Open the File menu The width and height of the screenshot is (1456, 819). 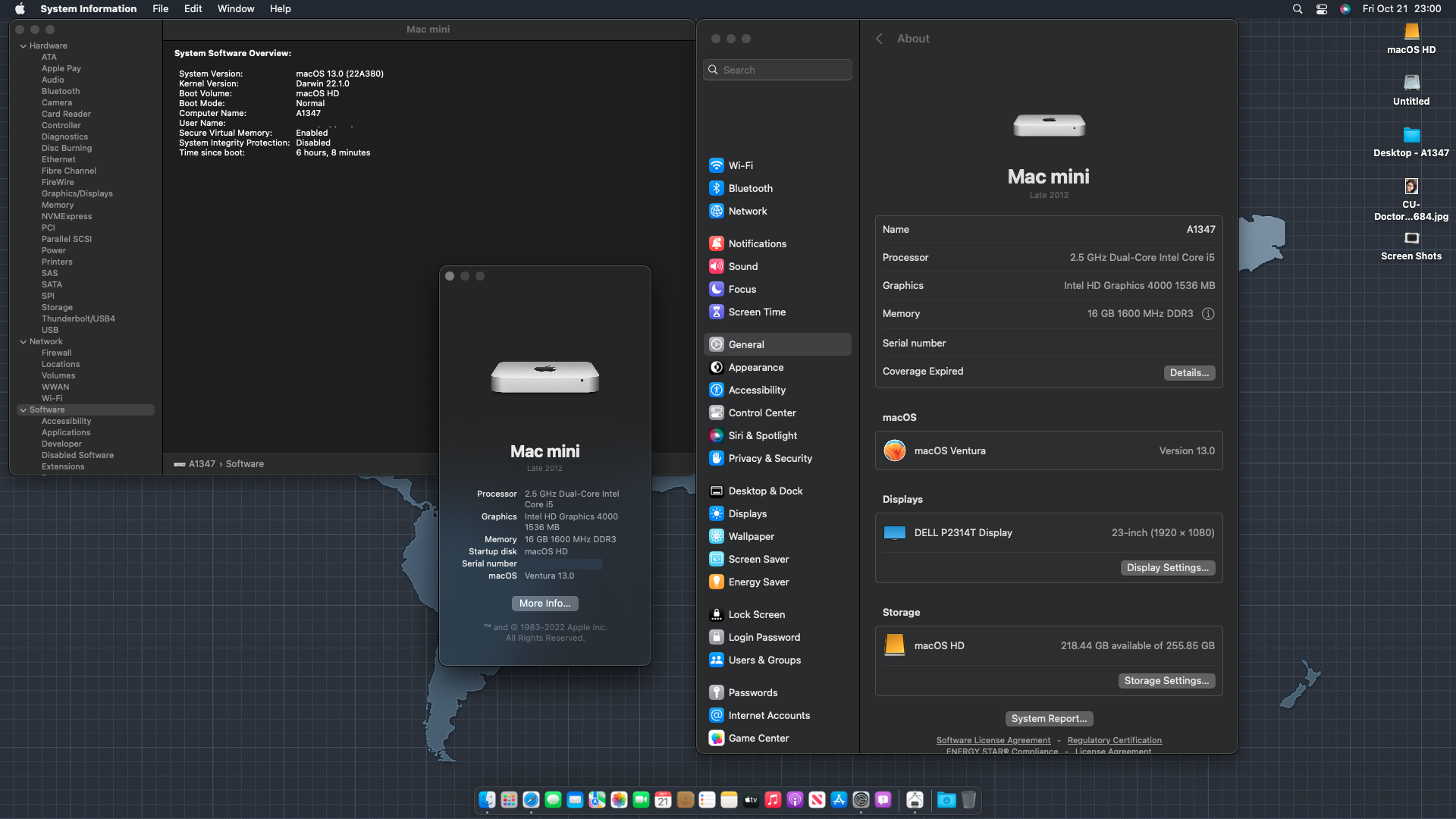tap(160, 9)
